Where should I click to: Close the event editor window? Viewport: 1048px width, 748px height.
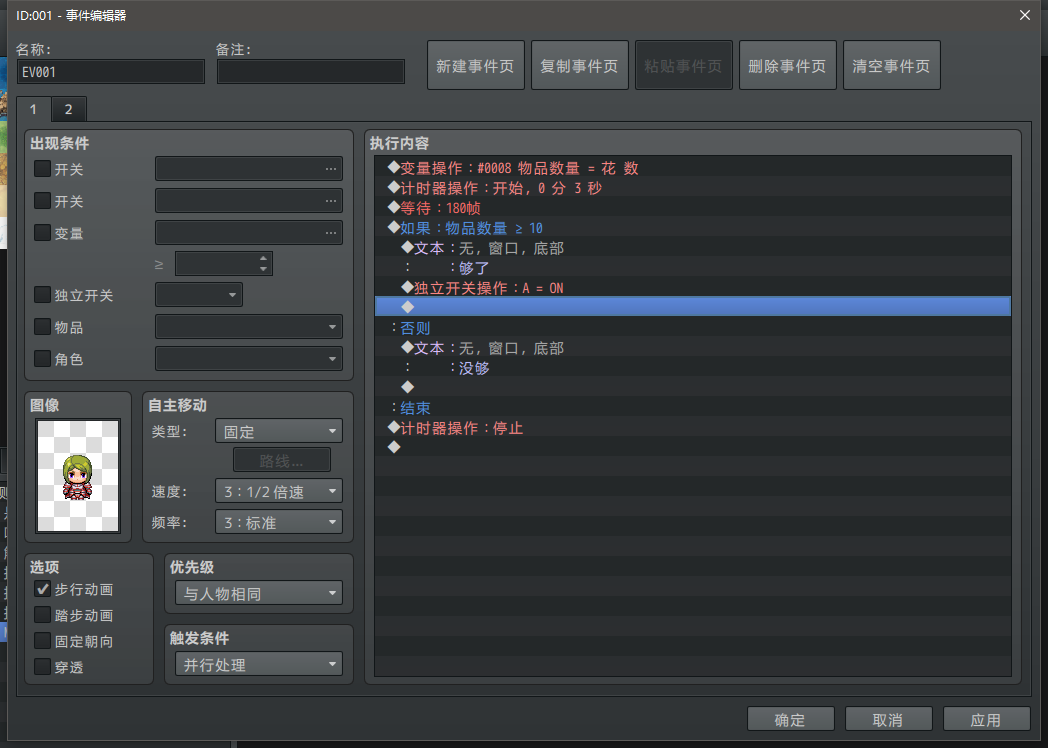[1025, 15]
